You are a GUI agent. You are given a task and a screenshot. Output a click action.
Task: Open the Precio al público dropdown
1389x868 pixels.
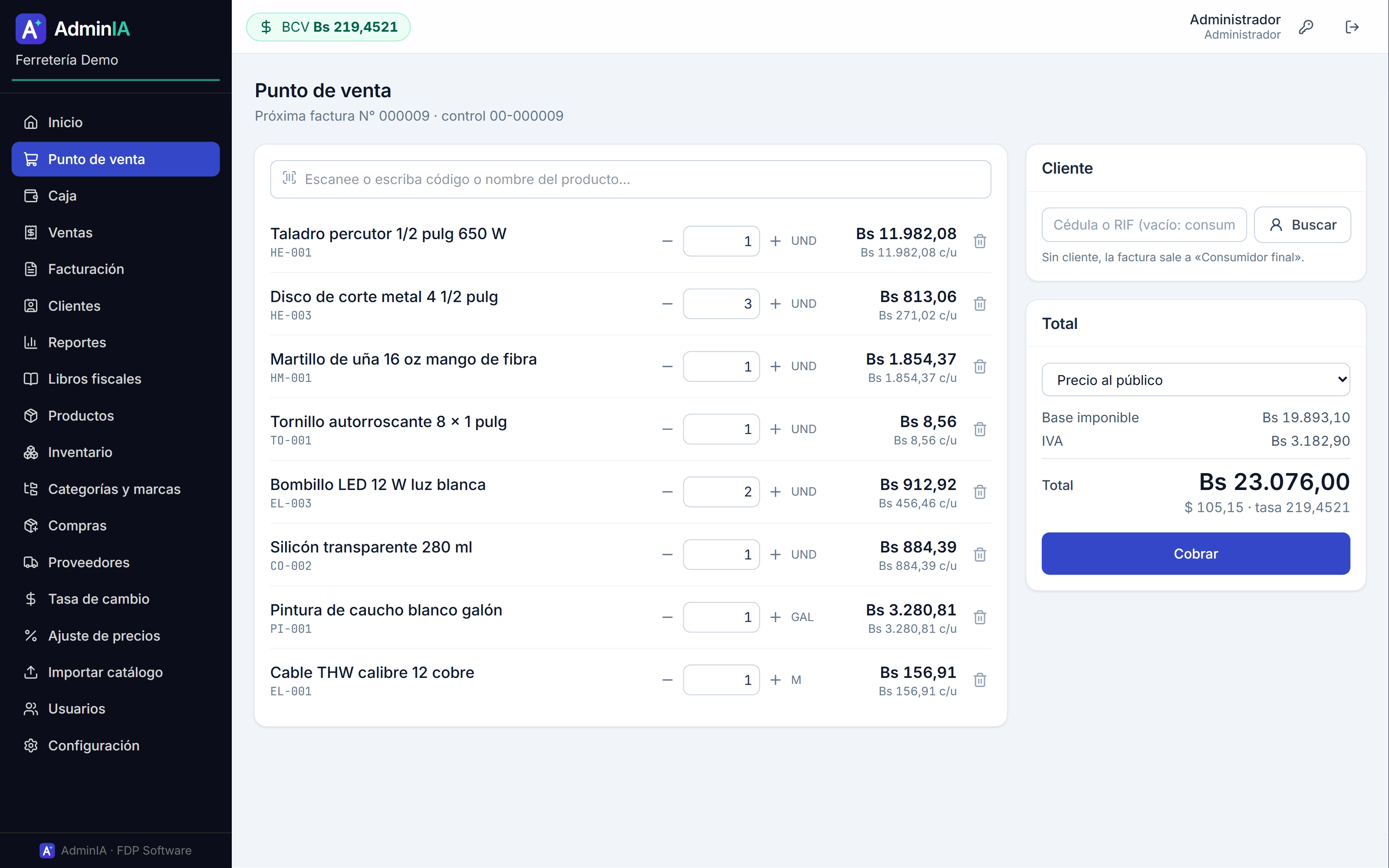pos(1195,379)
